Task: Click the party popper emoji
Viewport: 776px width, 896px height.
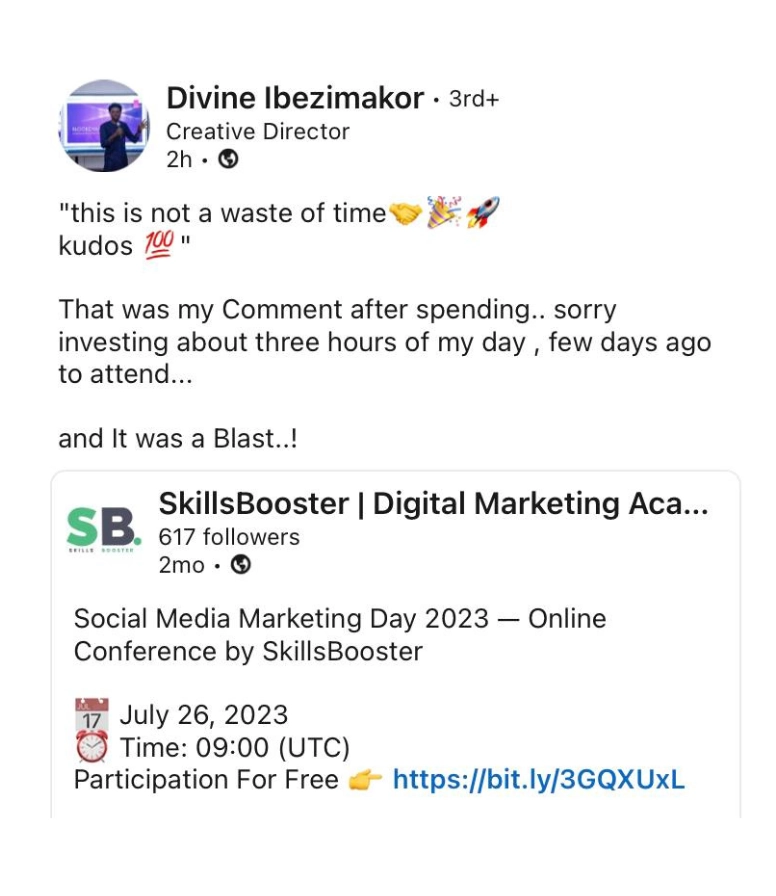Action: [444, 213]
